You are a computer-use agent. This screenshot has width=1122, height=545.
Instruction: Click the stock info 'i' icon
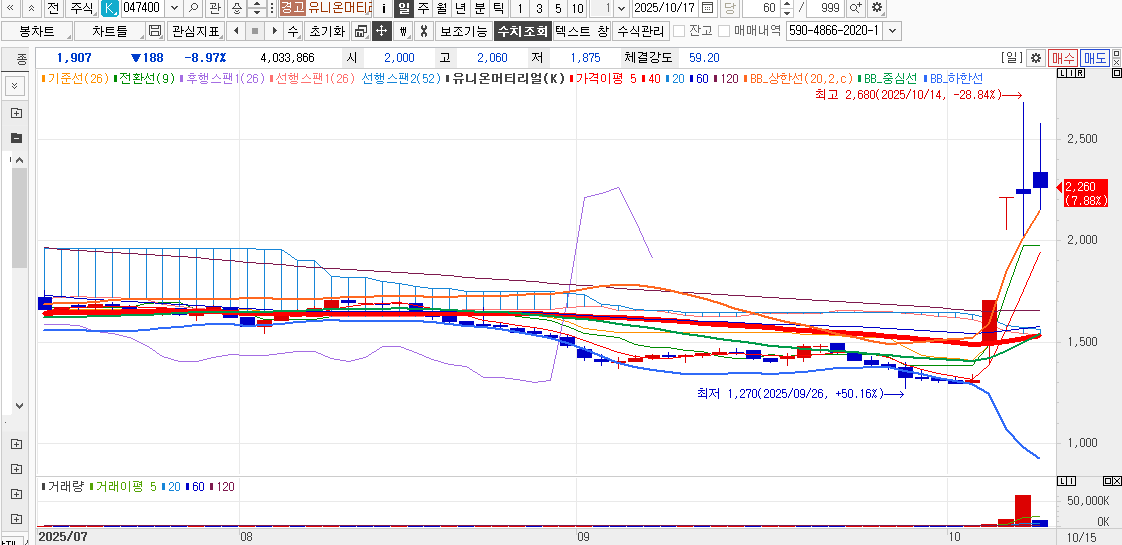384,8
